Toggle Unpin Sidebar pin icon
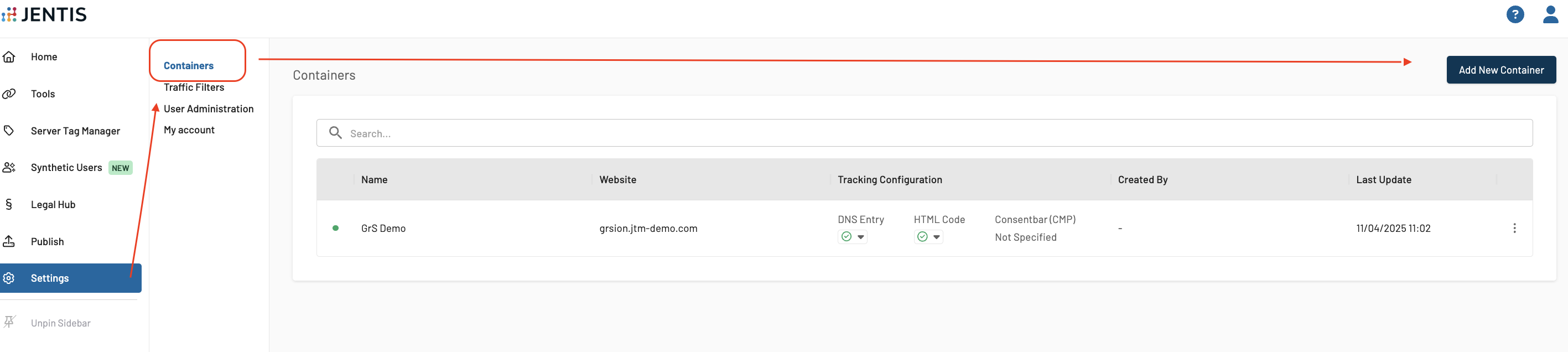Screen dimensions: 1568x352 tap(9, 322)
